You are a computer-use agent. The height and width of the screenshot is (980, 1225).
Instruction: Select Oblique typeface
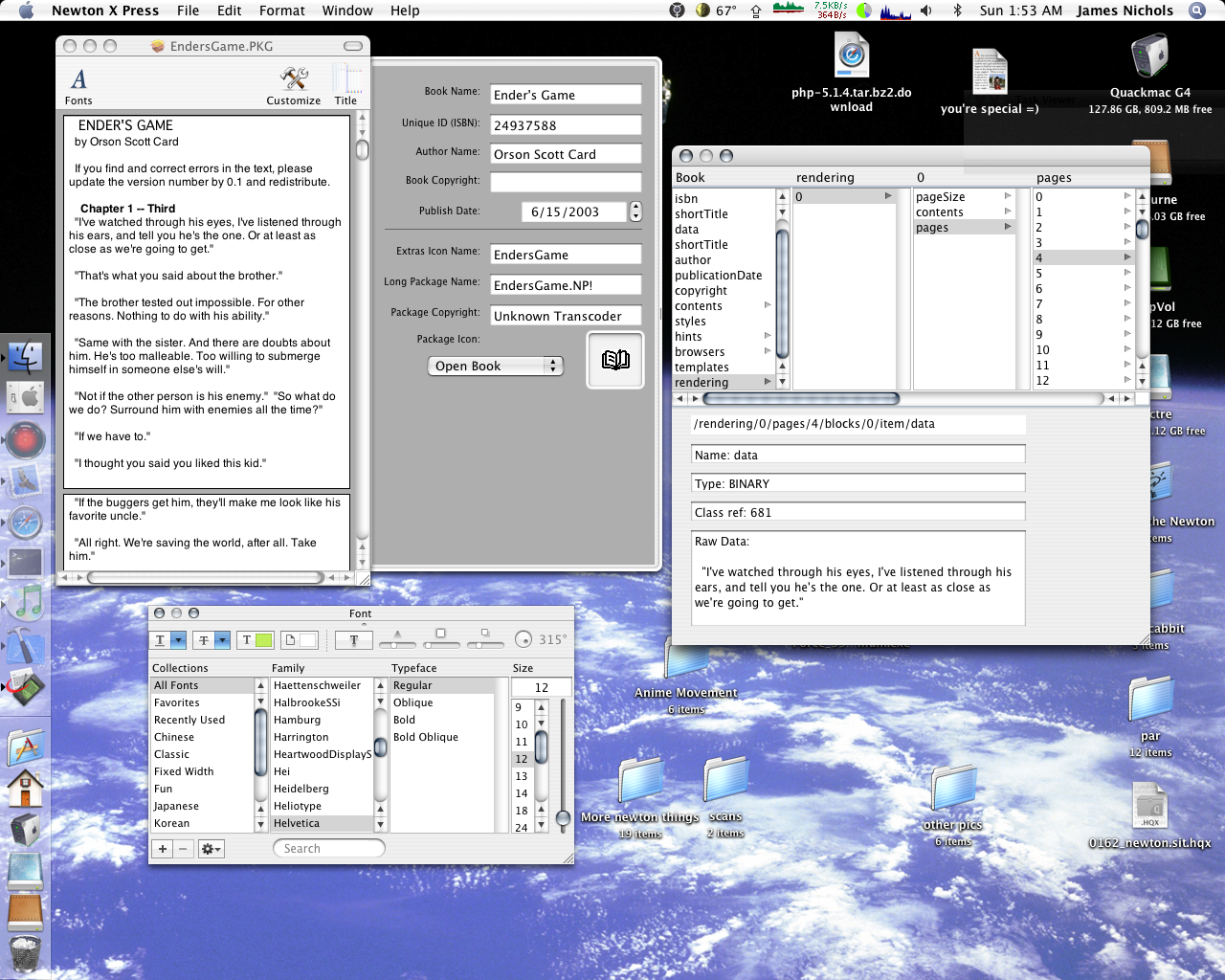[442, 702]
